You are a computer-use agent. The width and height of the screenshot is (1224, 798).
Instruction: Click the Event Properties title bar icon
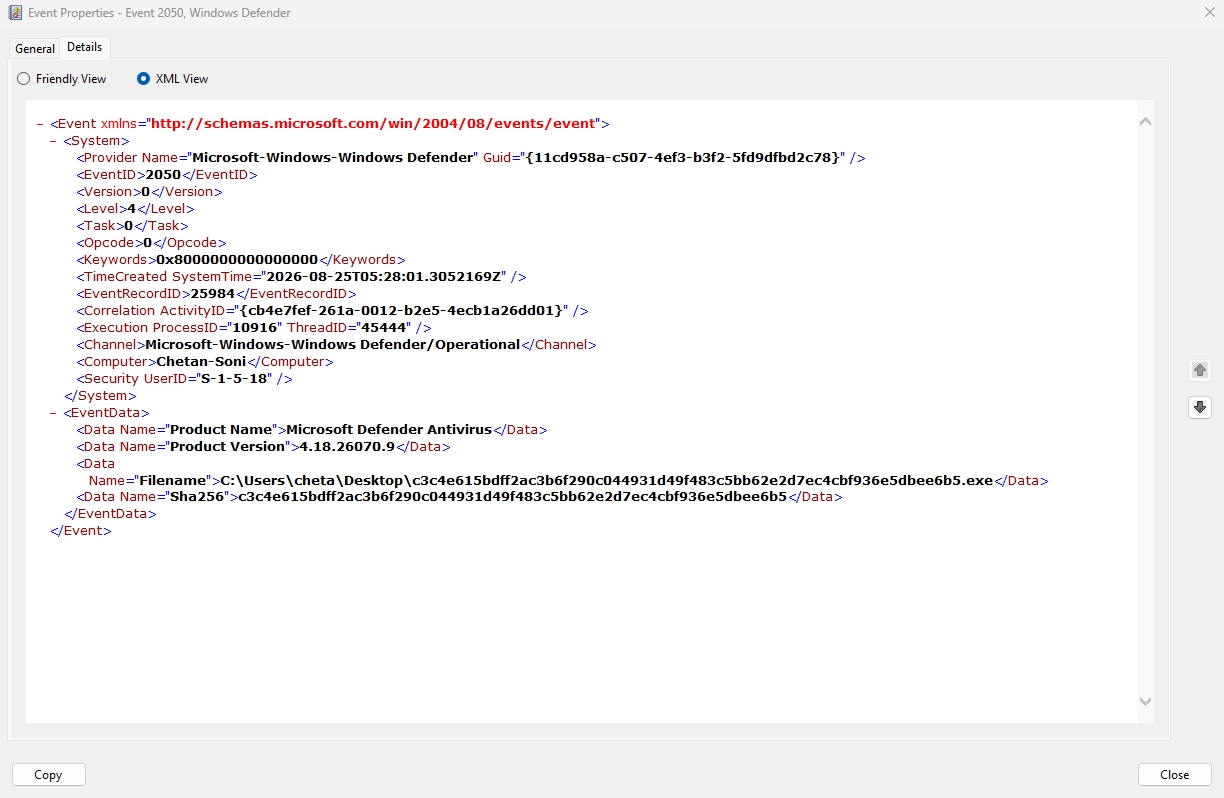[14, 14]
